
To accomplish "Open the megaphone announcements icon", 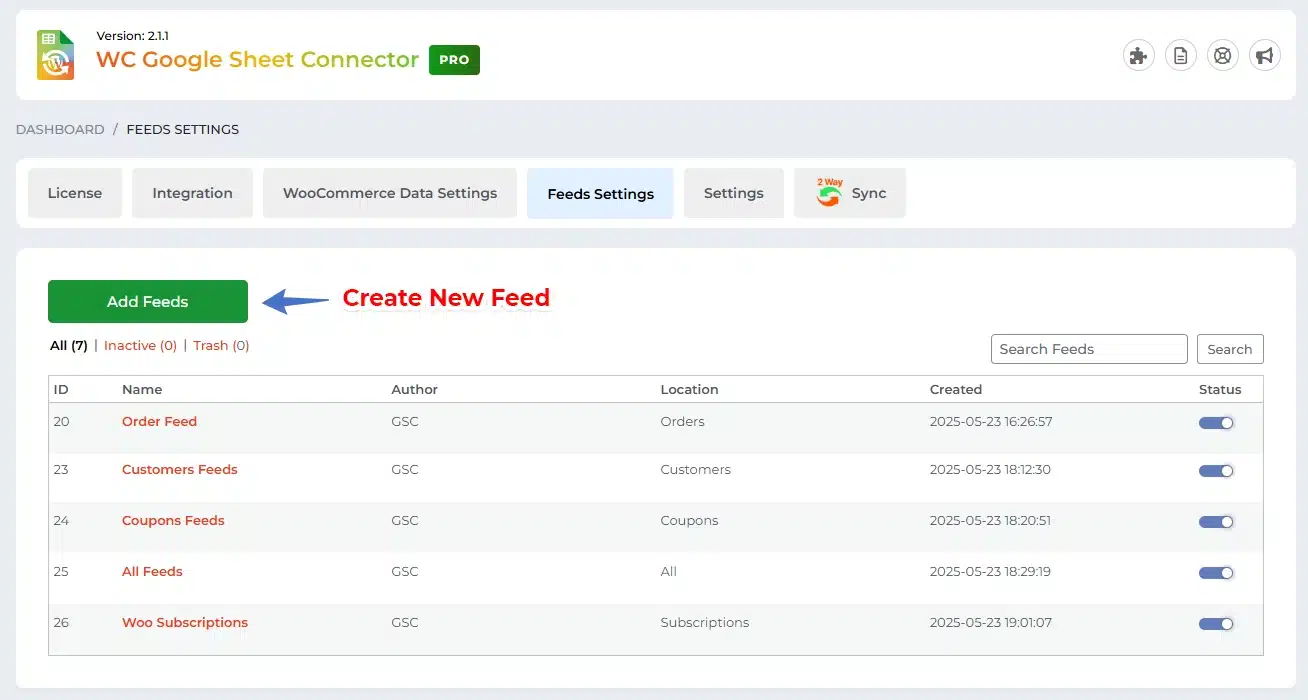I will click(x=1264, y=56).
